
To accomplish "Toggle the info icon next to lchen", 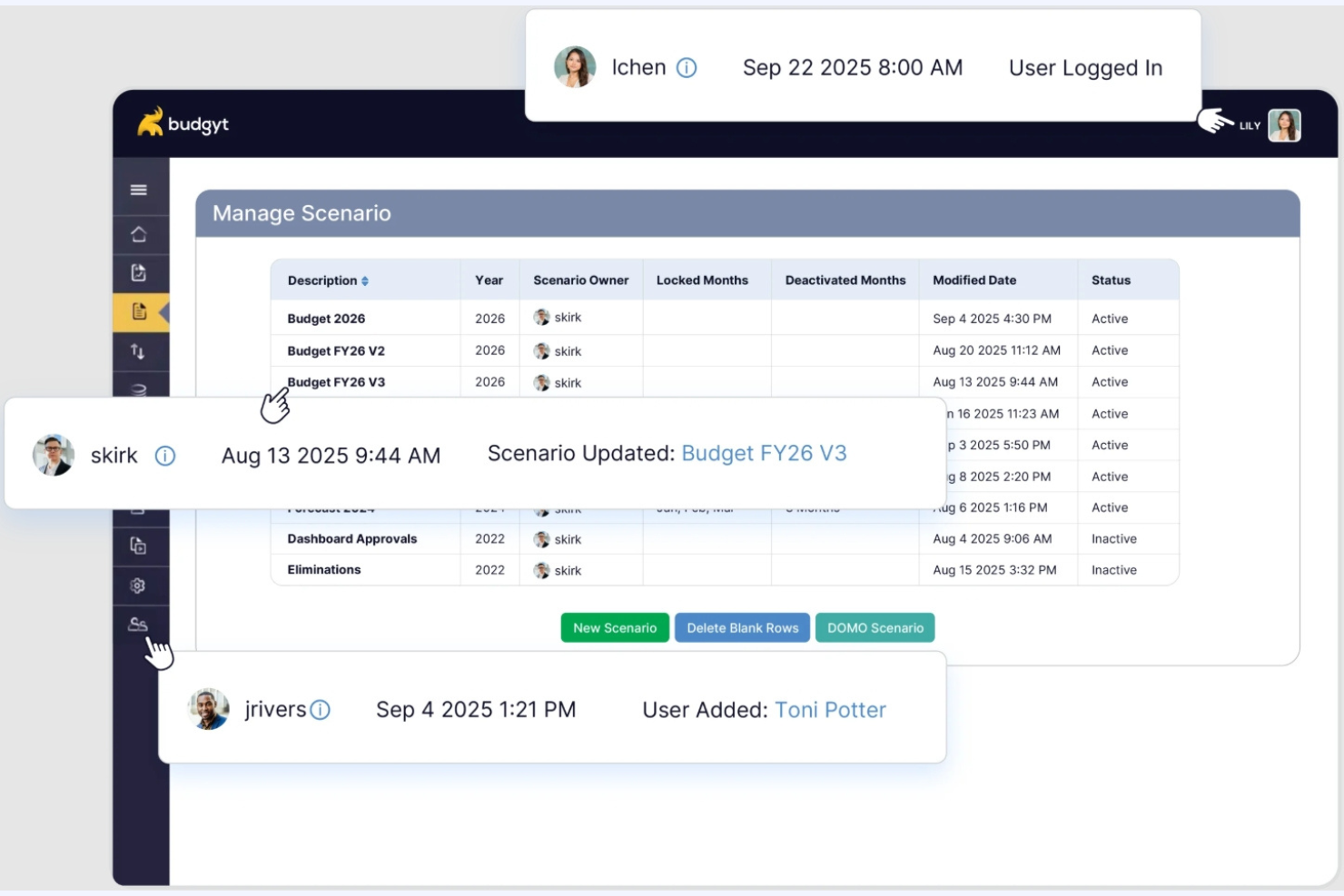I will [687, 67].
